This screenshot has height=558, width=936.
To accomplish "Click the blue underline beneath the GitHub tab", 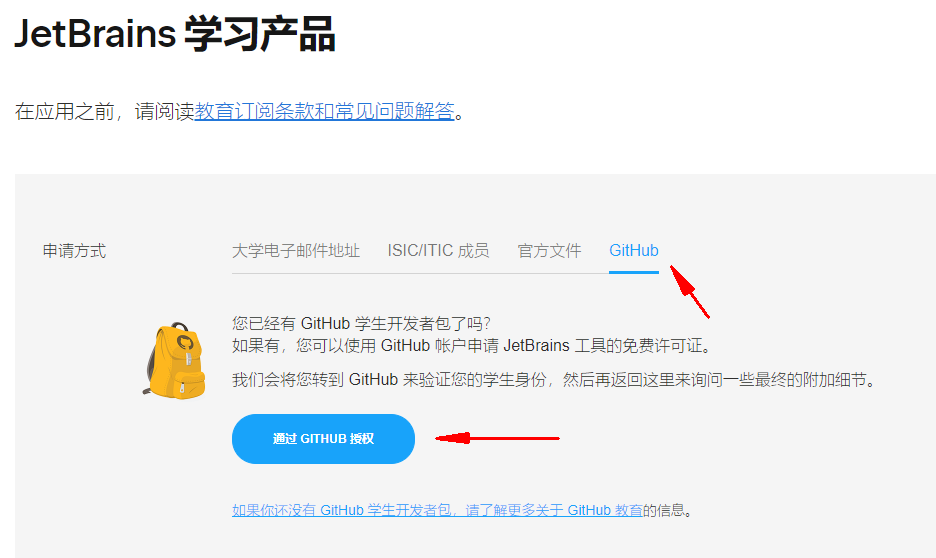I will click(x=633, y=272).
